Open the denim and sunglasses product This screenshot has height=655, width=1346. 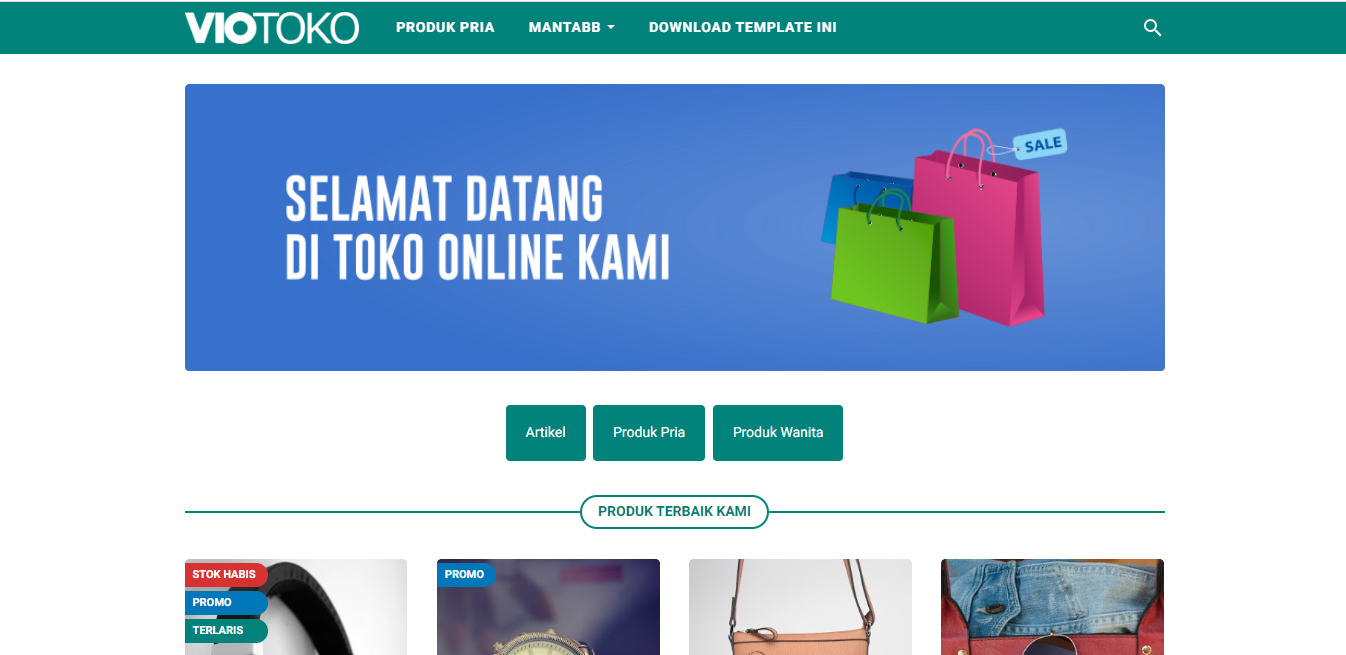coord(1052,607)
